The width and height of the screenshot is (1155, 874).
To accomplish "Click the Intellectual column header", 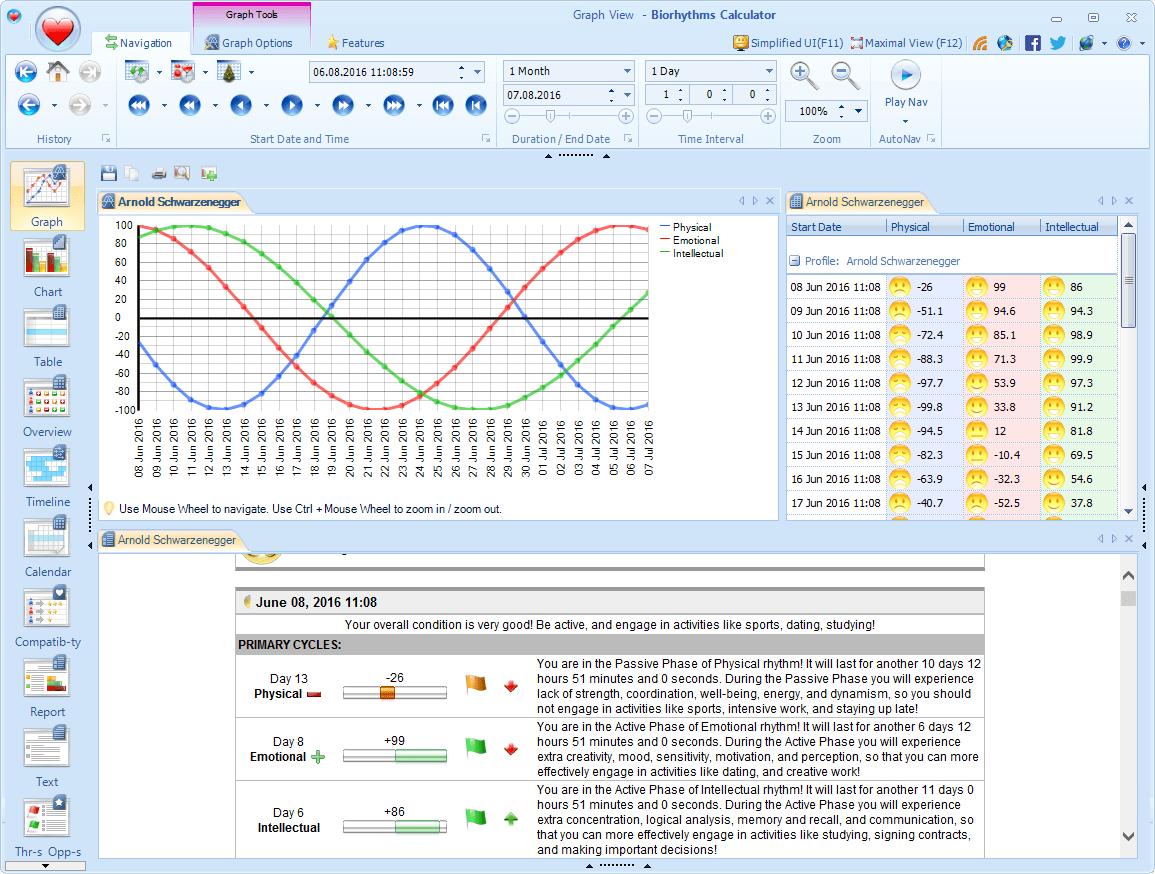I will tap(1079, 227).
